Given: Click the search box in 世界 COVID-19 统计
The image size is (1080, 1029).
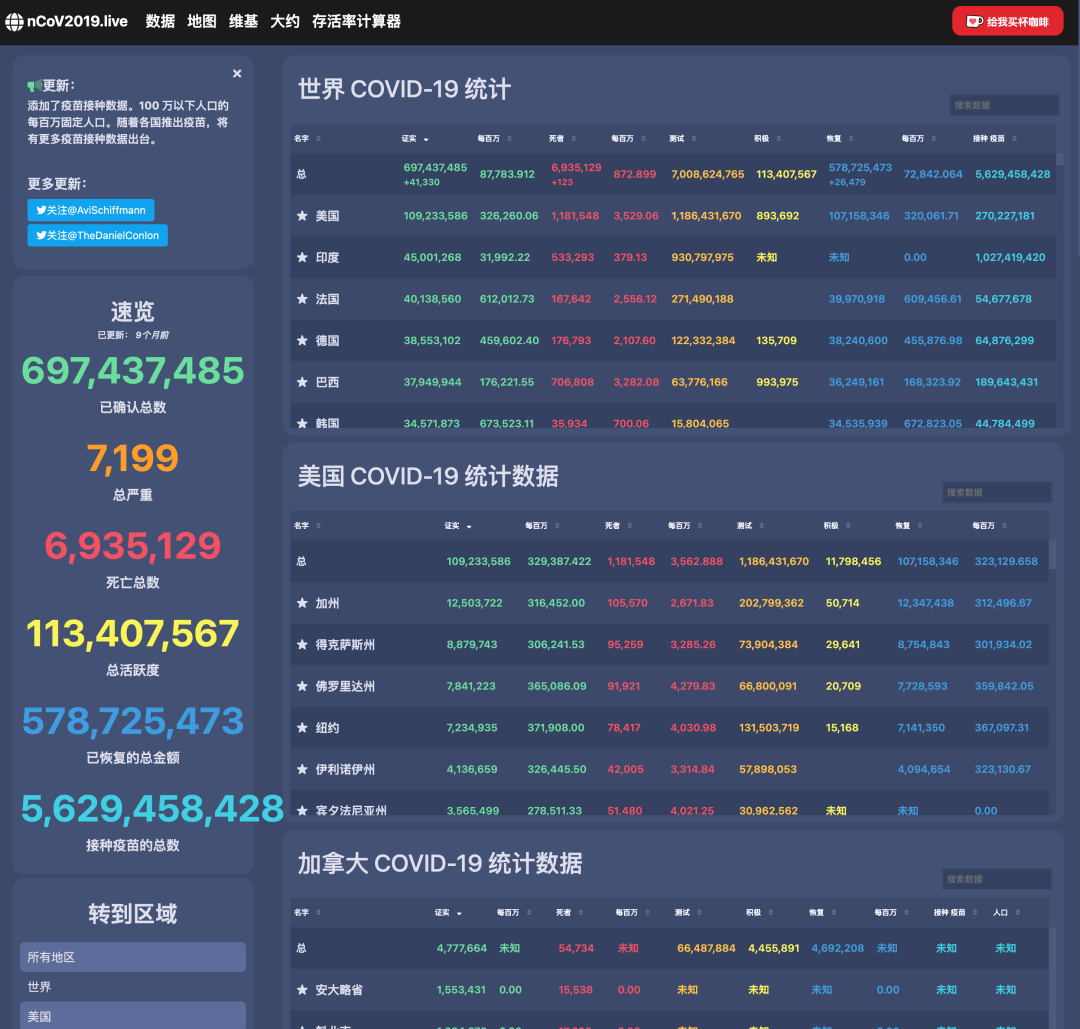Looking at the screenshot, I should point(1003,105).
